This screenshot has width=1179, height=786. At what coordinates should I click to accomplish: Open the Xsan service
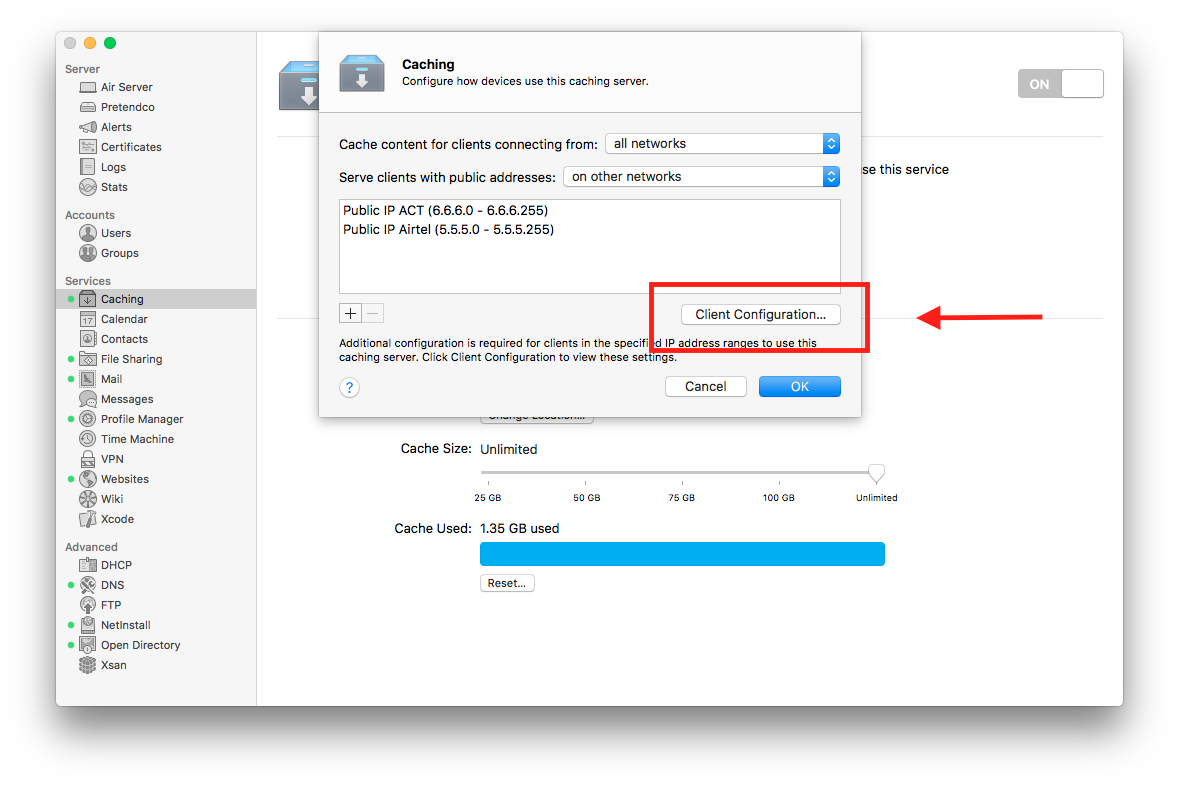tap(114, 665)
